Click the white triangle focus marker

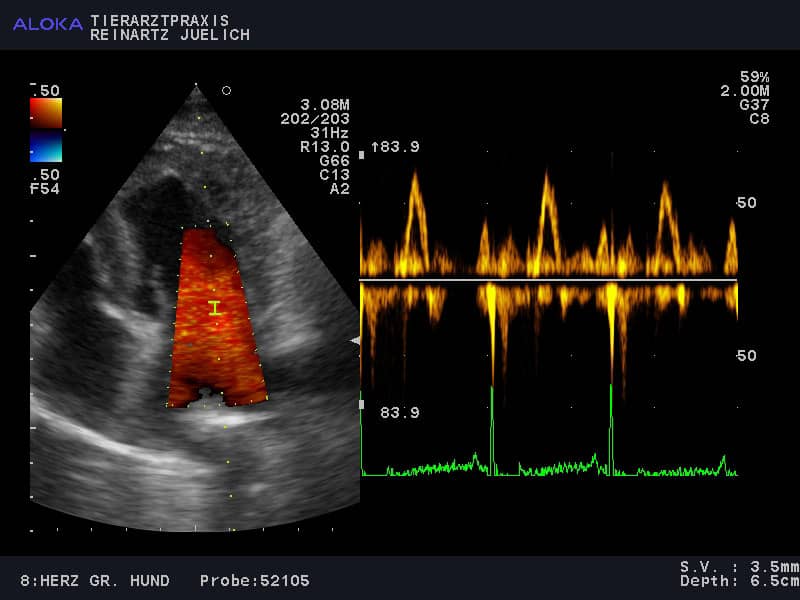point(355,340)
